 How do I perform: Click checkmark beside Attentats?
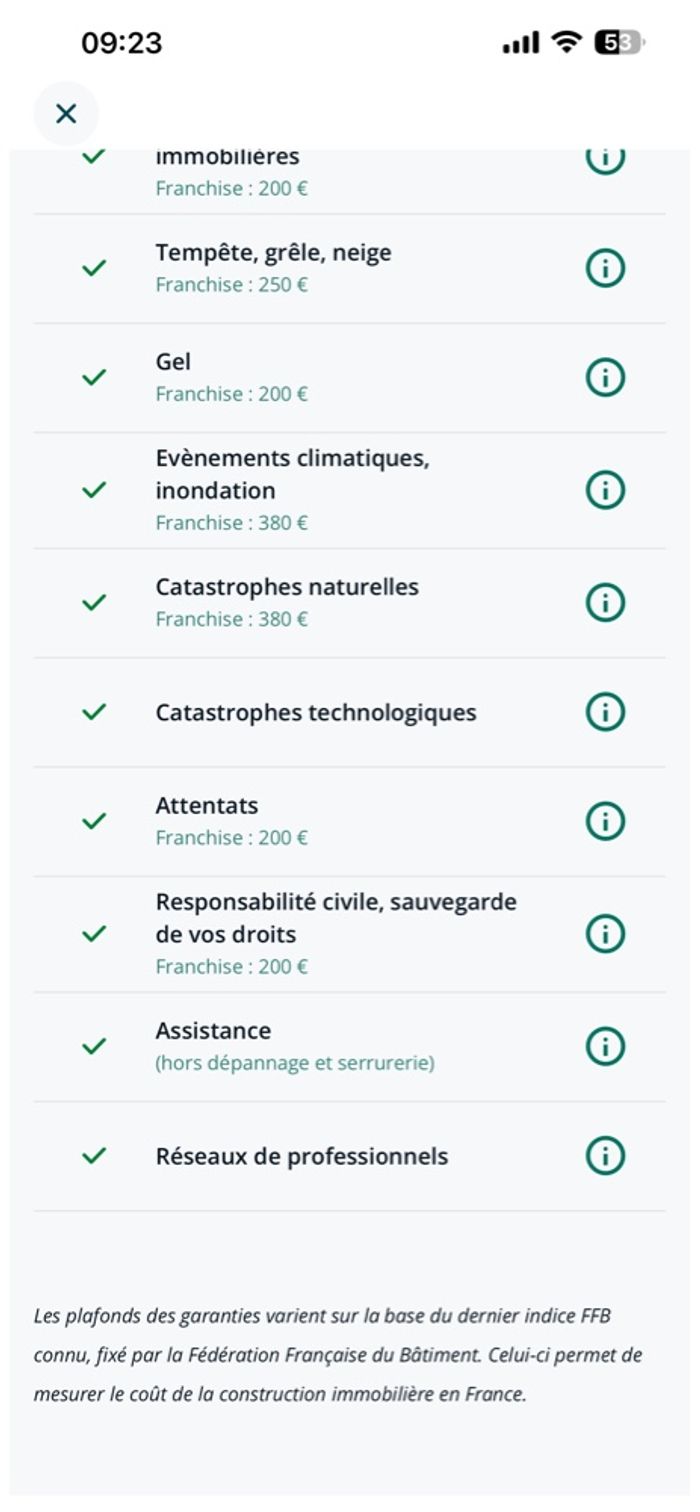[x=94, y=821]
